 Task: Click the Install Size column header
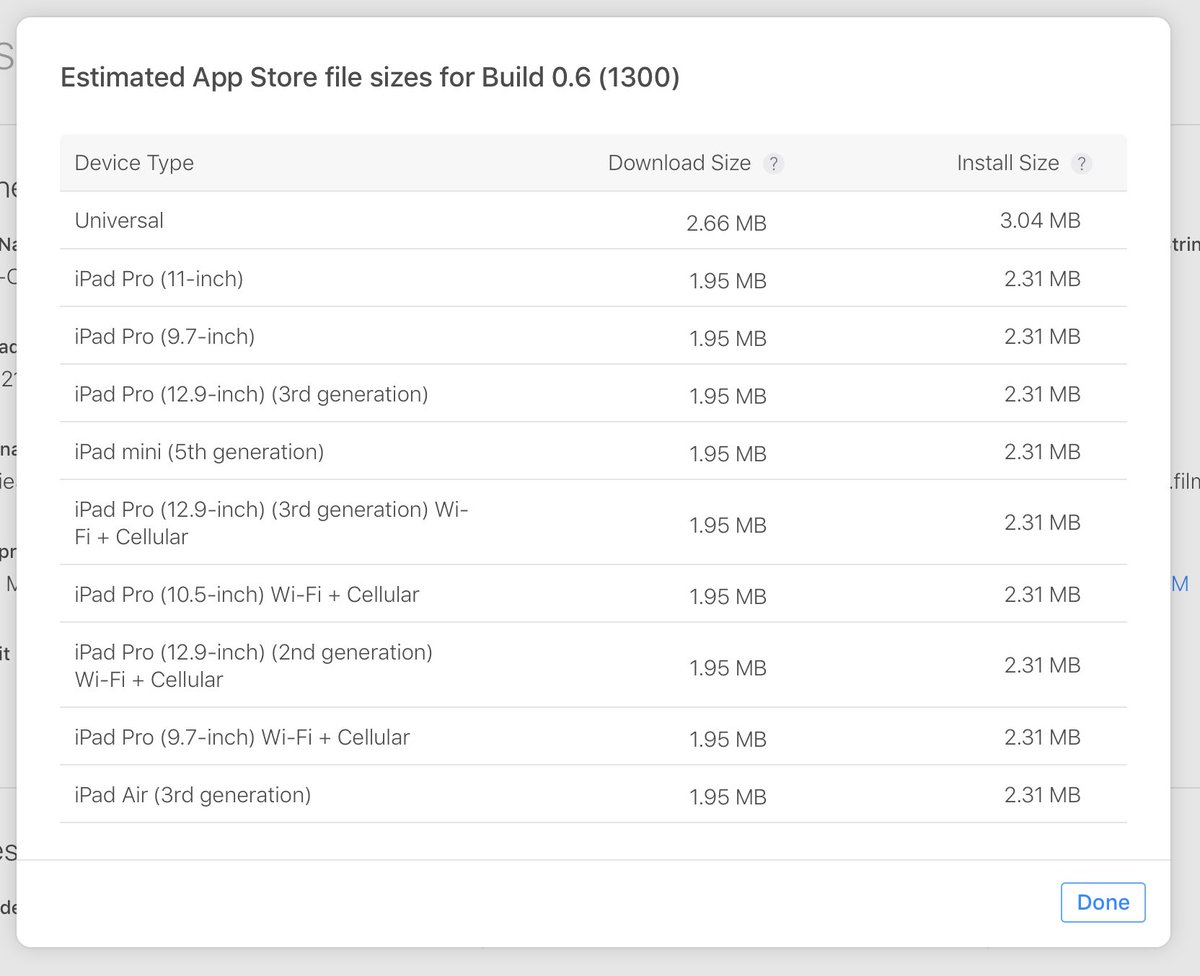coord(1007,163)
